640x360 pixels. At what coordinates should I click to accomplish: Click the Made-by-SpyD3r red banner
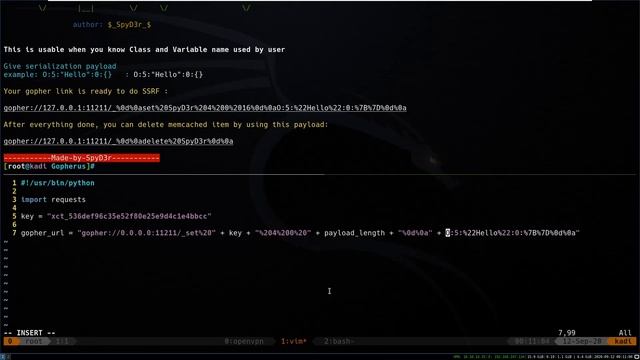(82, 158)
